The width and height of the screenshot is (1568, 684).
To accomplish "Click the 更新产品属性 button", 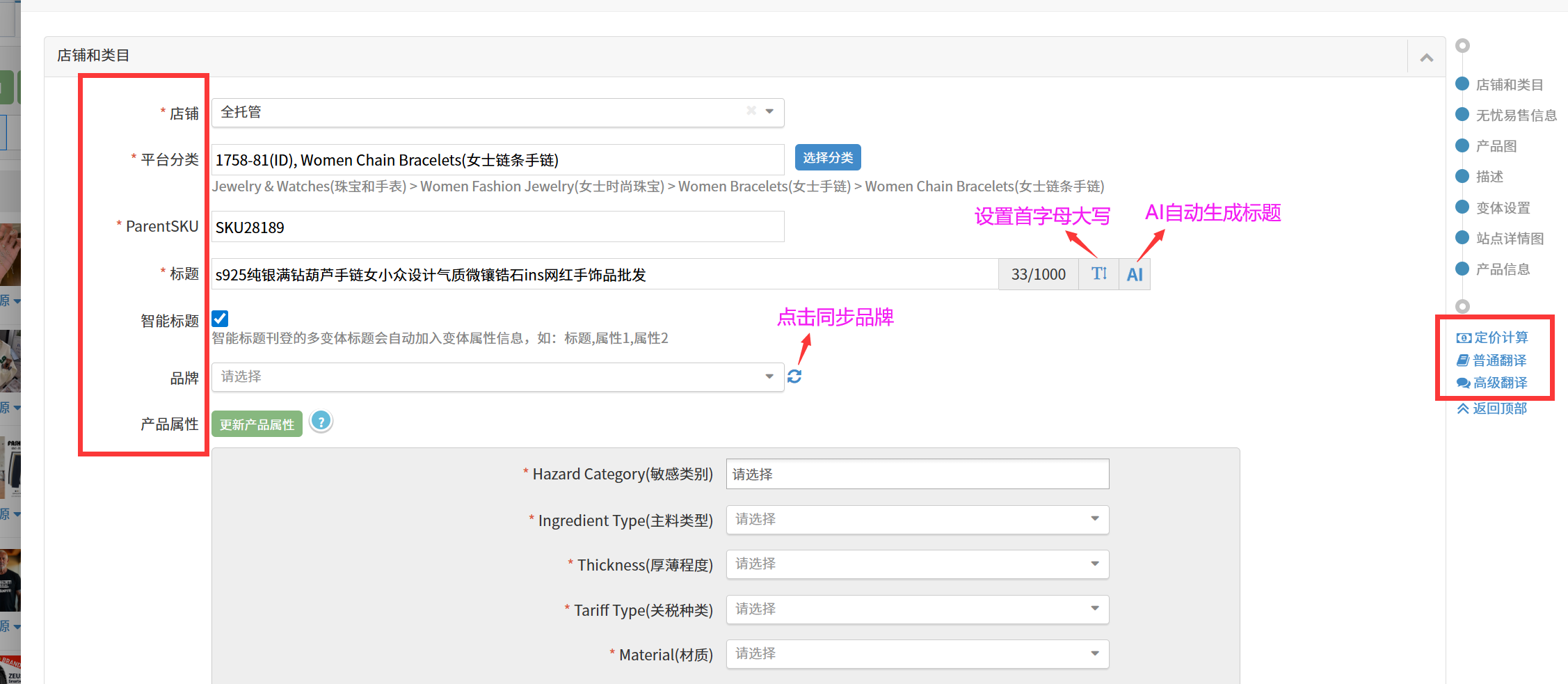I will click(257, 424).
